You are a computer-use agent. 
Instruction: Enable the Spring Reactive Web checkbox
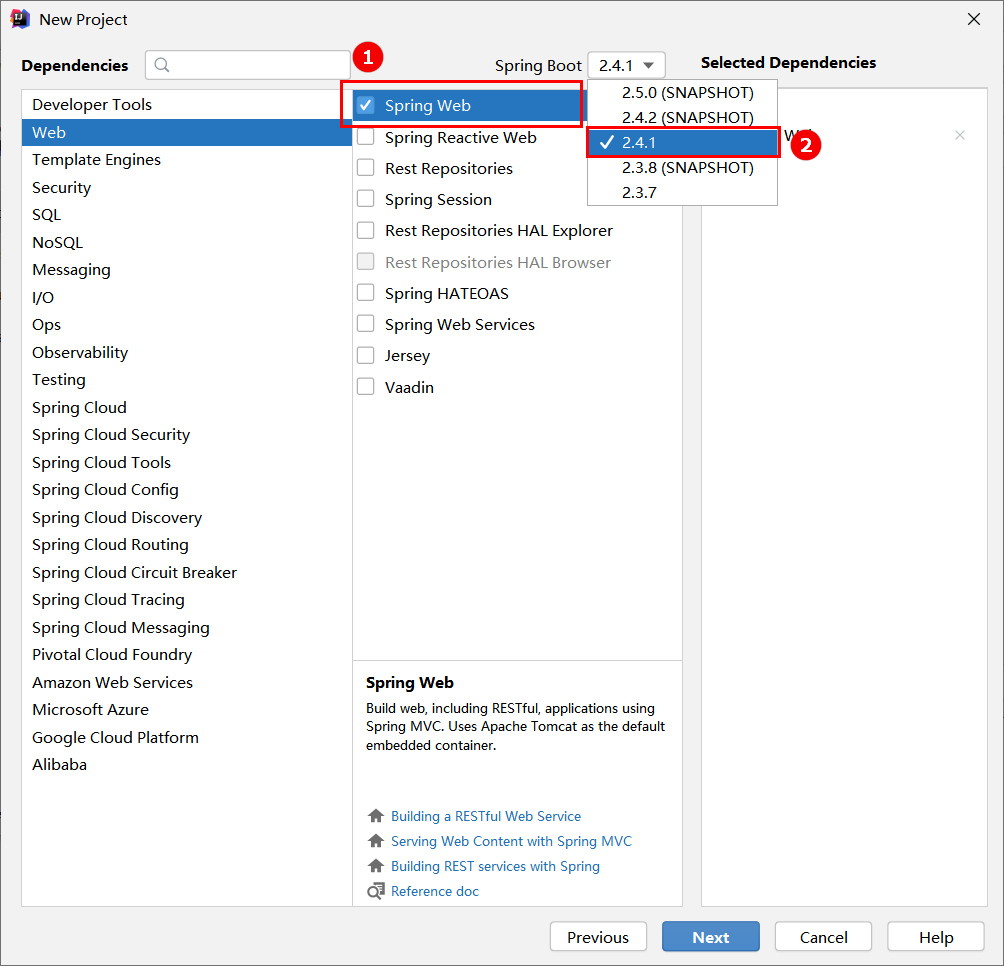coord(366,137)
